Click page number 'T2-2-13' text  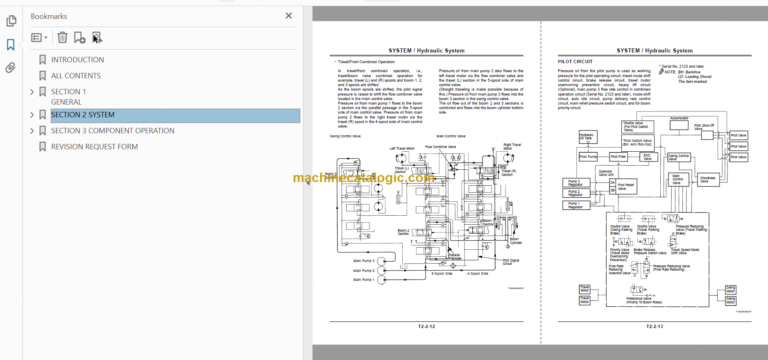pyautogui.click(x=654, y=326)
